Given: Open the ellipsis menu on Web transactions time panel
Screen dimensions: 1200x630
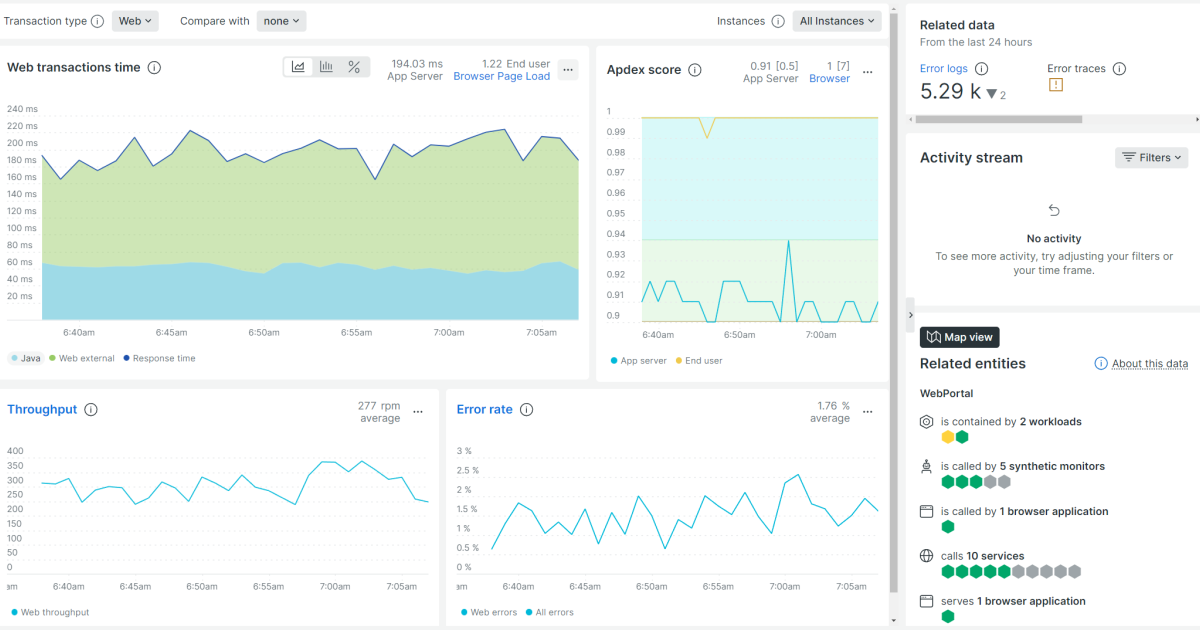Looking at the screenshot, I should point(567,70).
